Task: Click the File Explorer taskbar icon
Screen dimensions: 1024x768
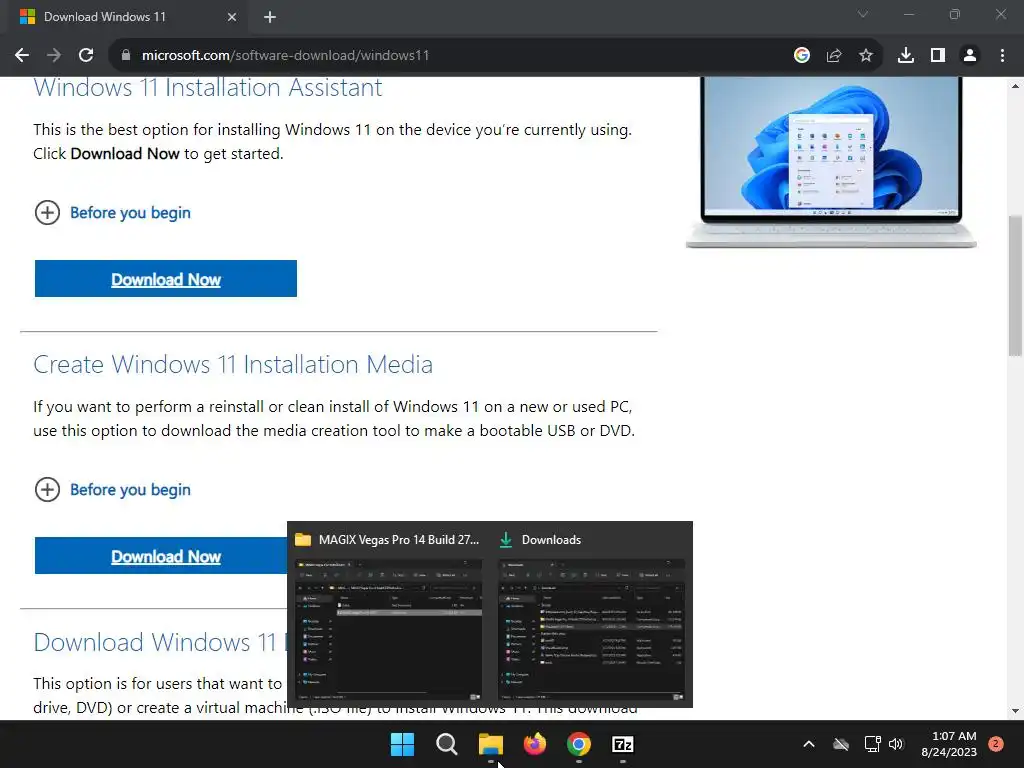Action: coord(490,744)
